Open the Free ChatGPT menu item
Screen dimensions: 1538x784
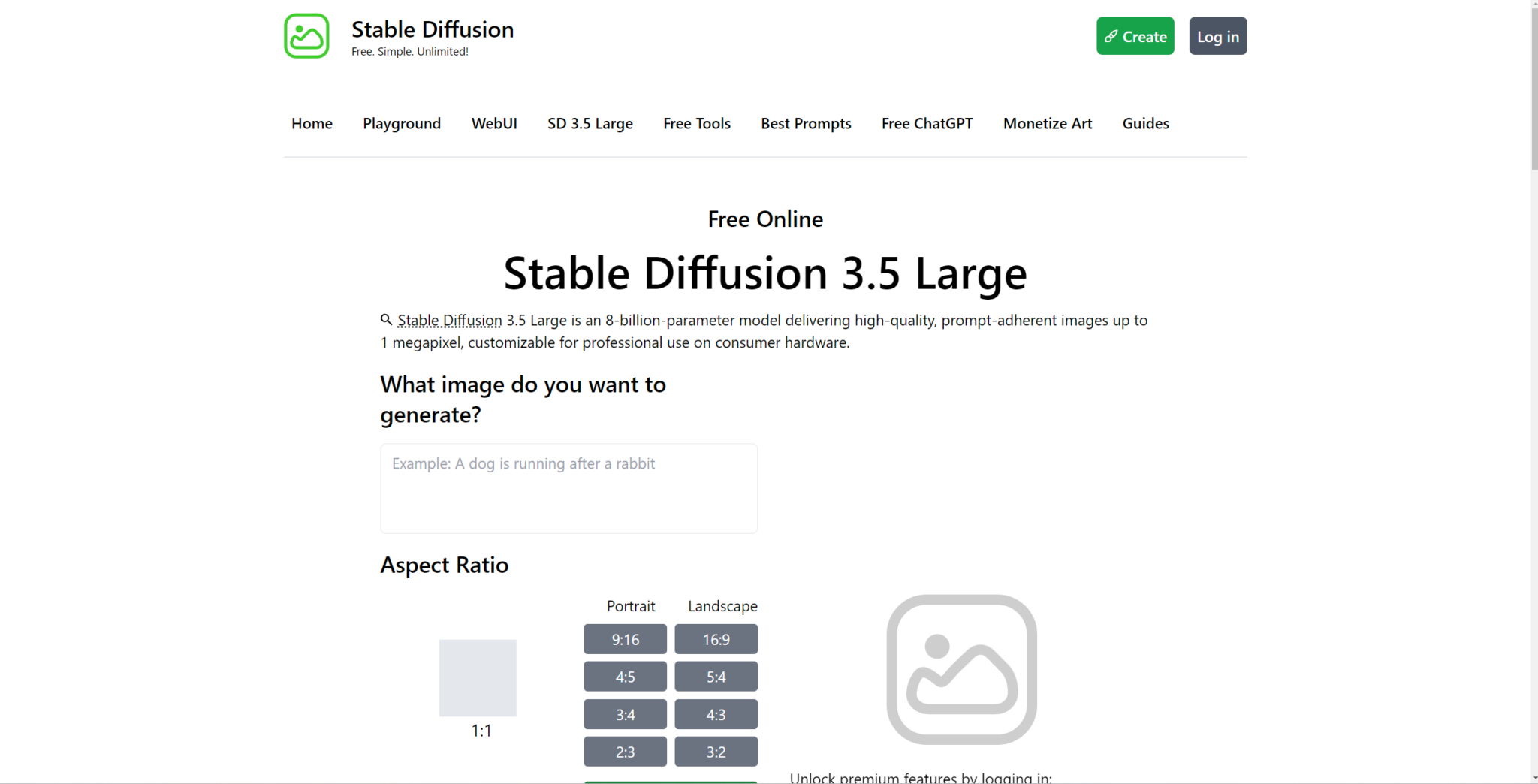coord(927,123)
